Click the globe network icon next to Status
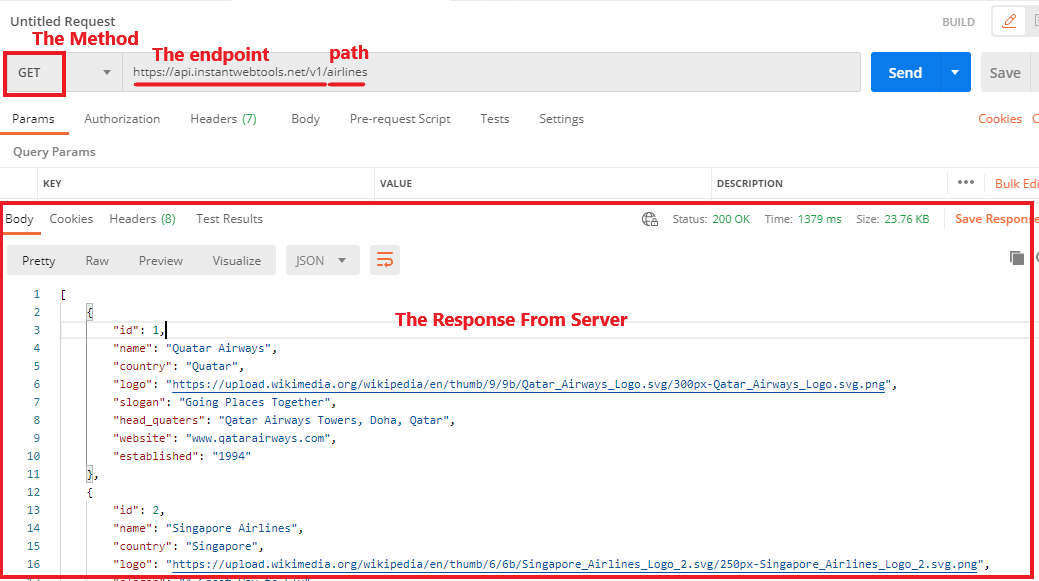The width and height of the screenshot is (1039, 581). (650, 219)
